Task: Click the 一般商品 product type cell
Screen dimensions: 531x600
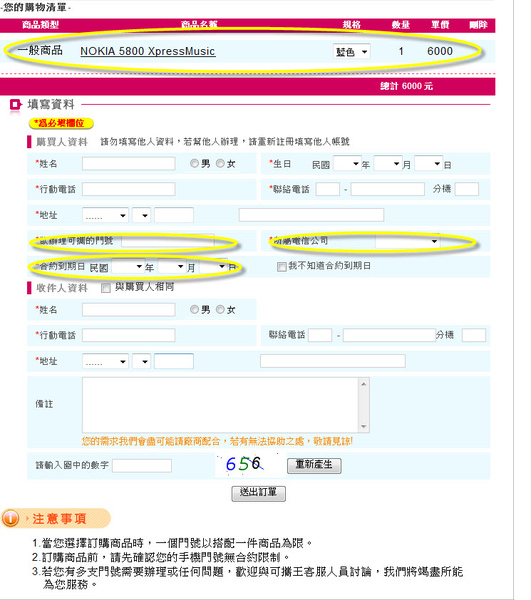Action: [40, 50]
